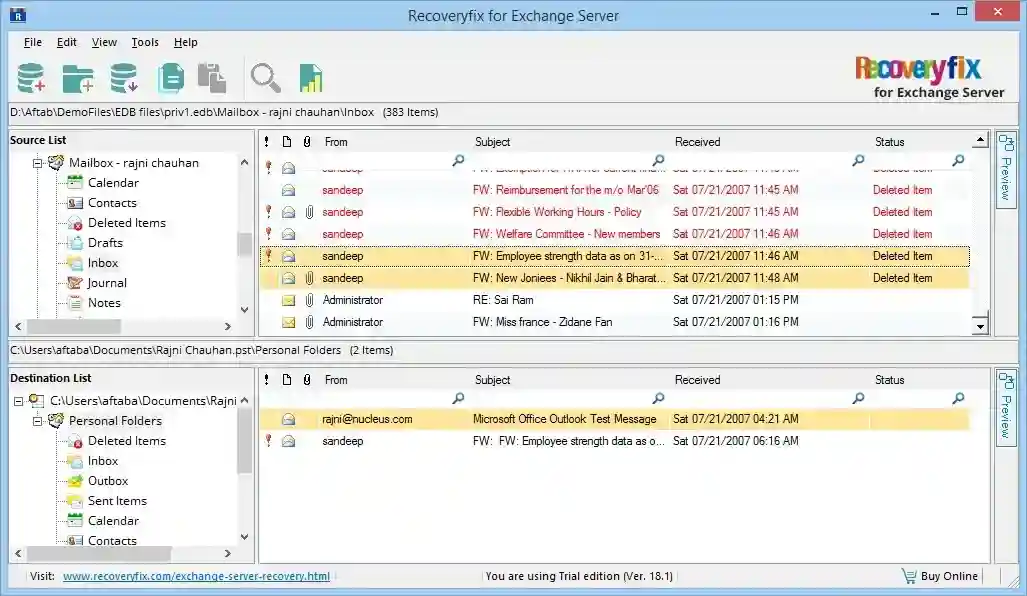Click the Subject filter magnifier in destination list

coord(658,398)
